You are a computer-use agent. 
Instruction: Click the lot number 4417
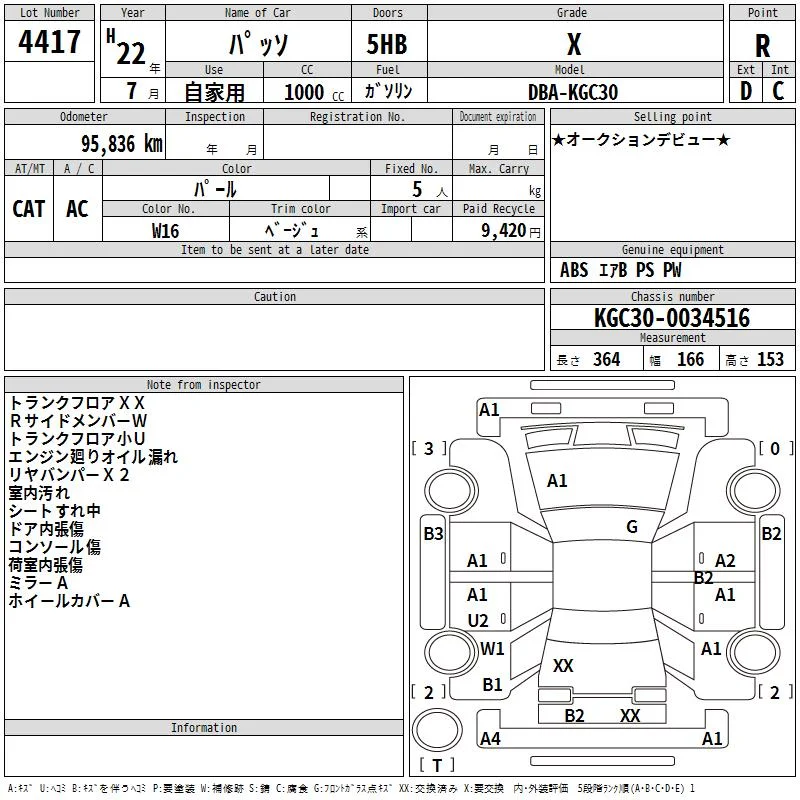[x=50, y=42]
